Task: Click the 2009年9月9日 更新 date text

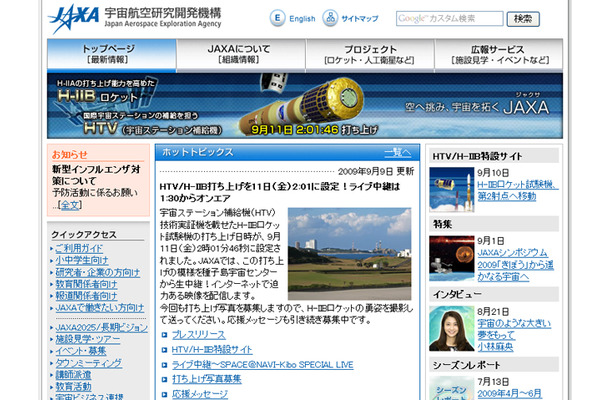Action: 376,172
